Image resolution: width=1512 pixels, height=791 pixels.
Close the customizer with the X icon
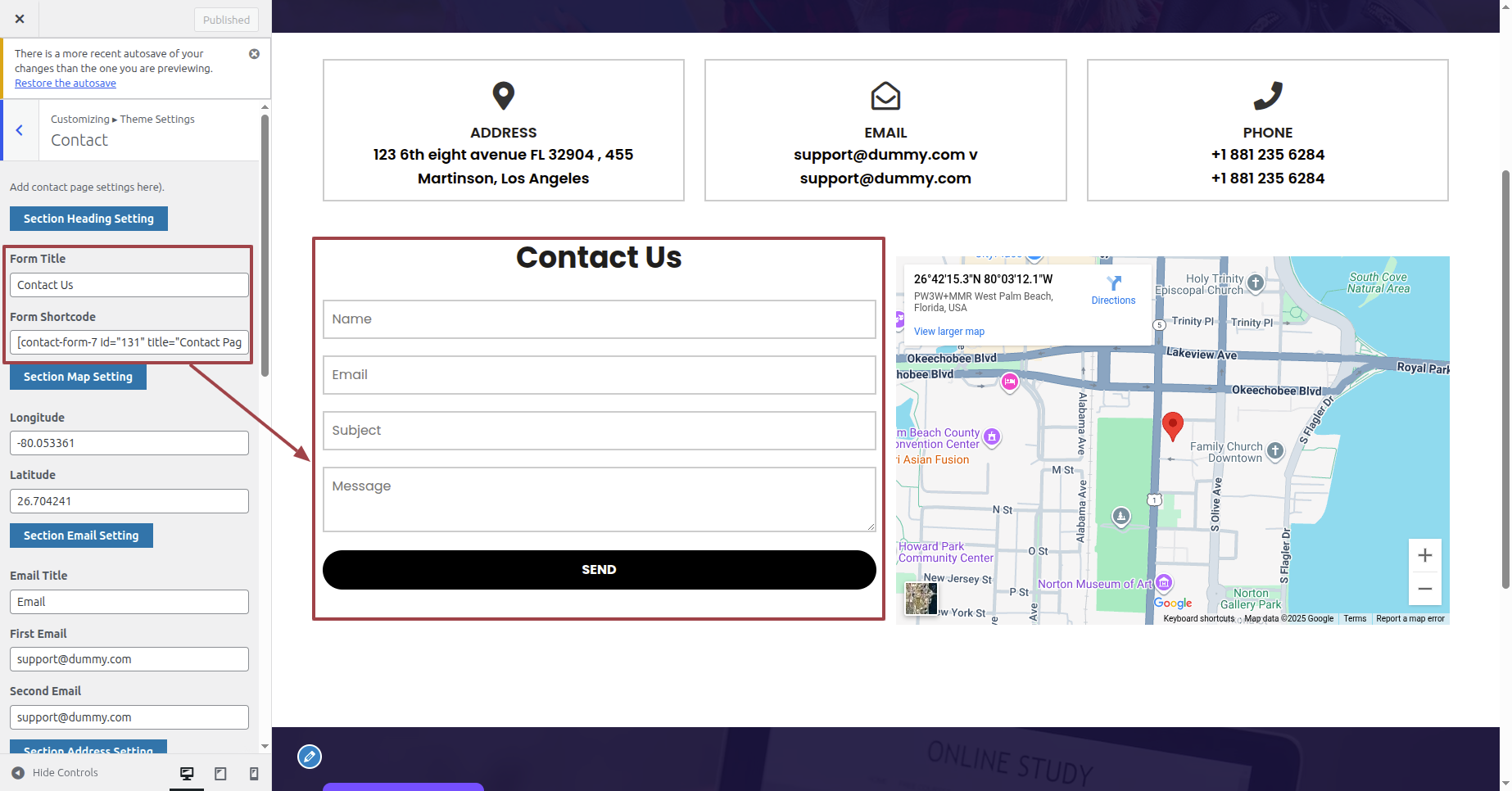(x=20, y=19)
